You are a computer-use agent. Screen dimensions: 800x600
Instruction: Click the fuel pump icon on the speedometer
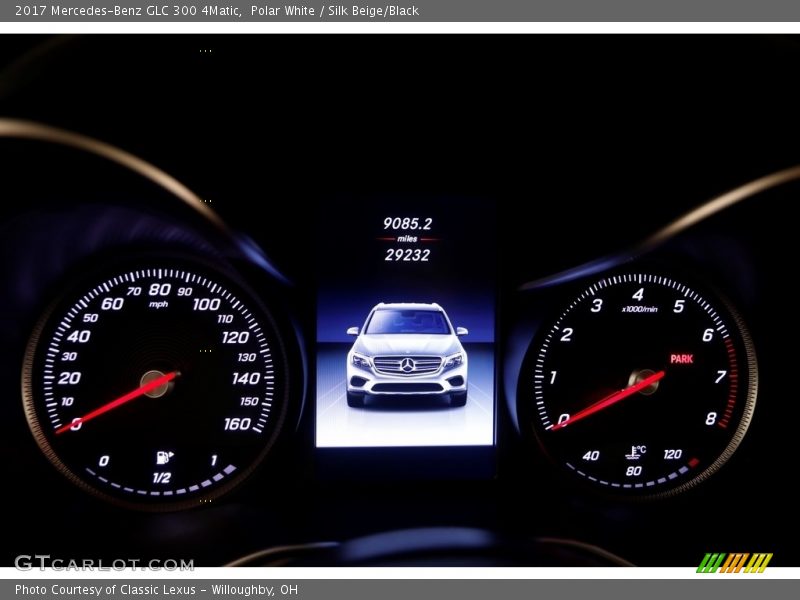[x=164, y=457]
